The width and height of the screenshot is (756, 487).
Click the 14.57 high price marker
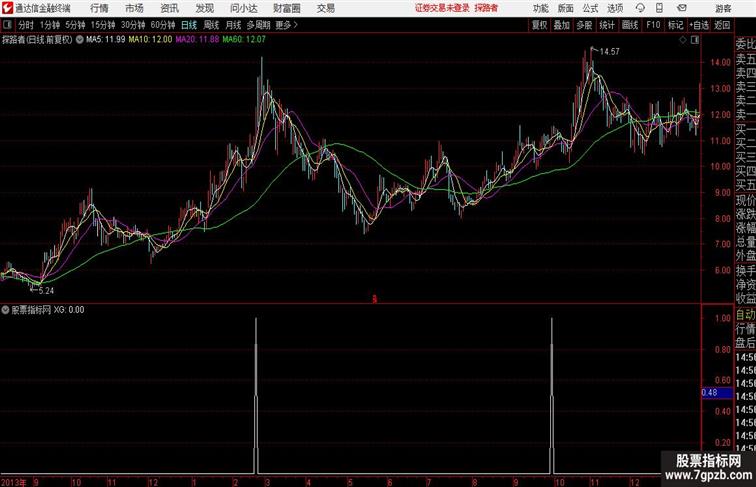point(609,52)
